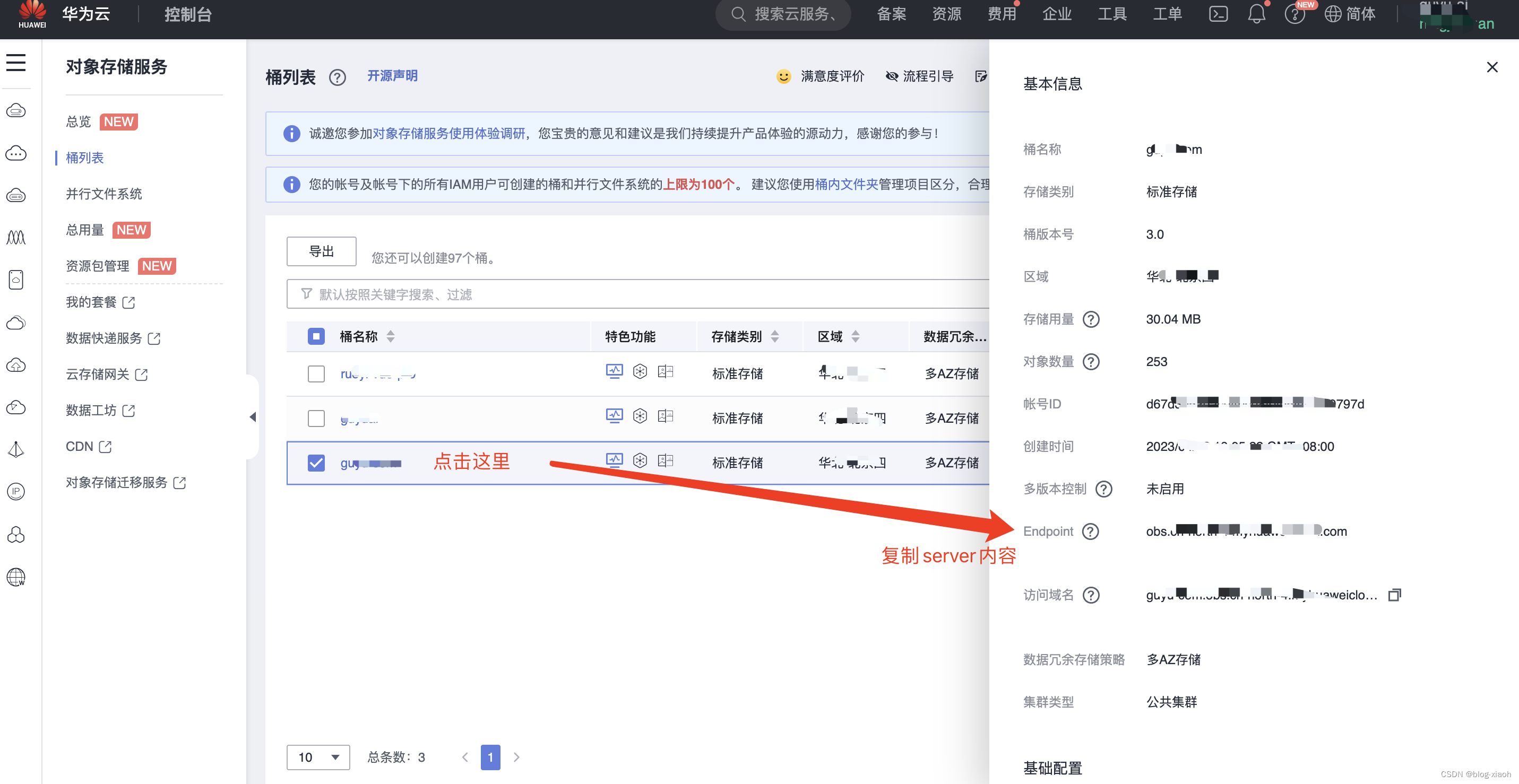Click the waveform icon in left rail
The width and height of the screenshot is (1519, 784).
[16, 238]
